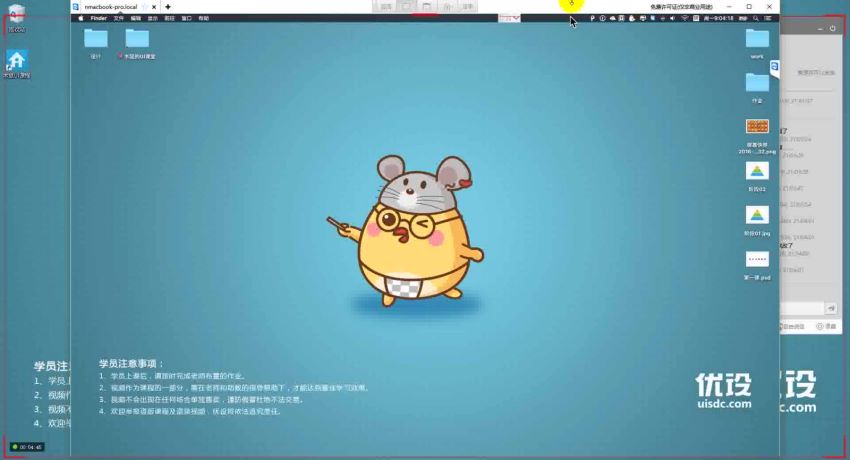Open the 文件 menu in Finder
This screenshot has width=850, height=460.
pos(119,18)
